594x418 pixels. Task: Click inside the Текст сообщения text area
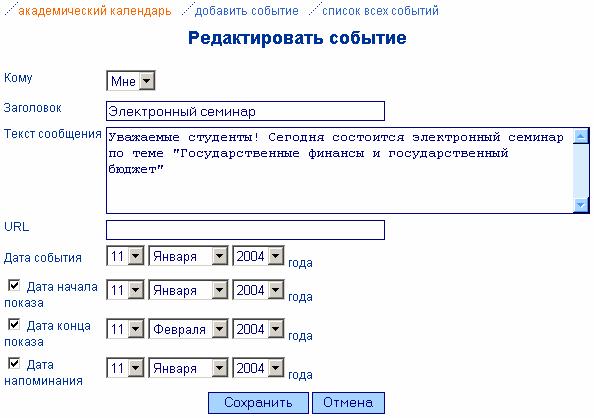[x=340, y=171]
